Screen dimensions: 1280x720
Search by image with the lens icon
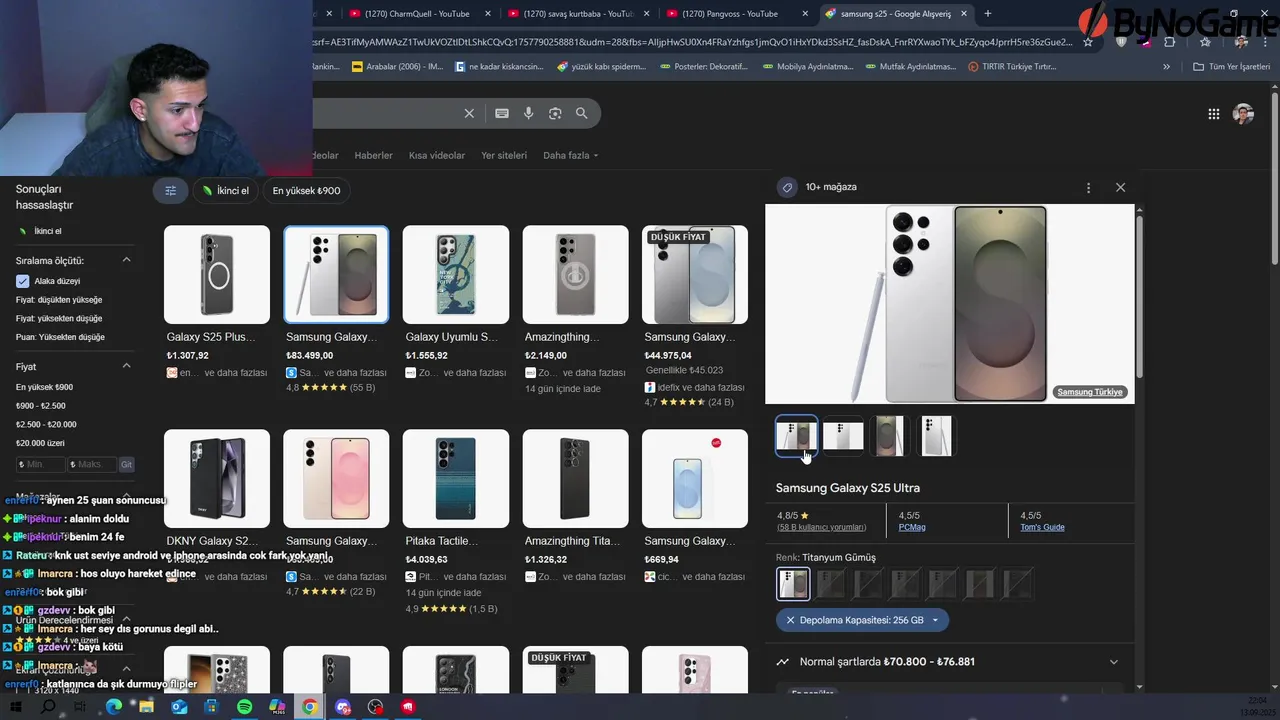555,114
